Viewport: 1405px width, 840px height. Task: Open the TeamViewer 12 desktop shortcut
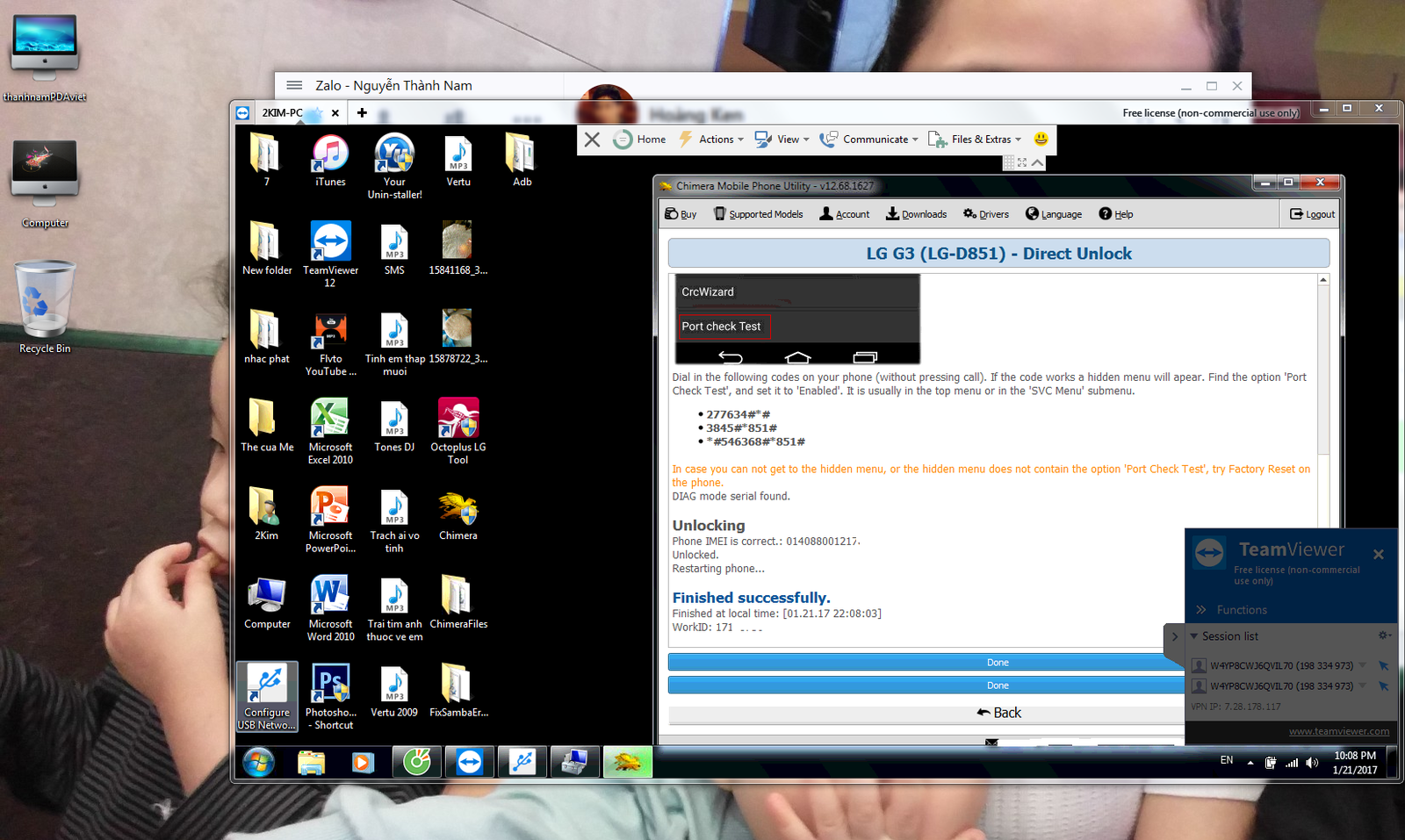330,254
